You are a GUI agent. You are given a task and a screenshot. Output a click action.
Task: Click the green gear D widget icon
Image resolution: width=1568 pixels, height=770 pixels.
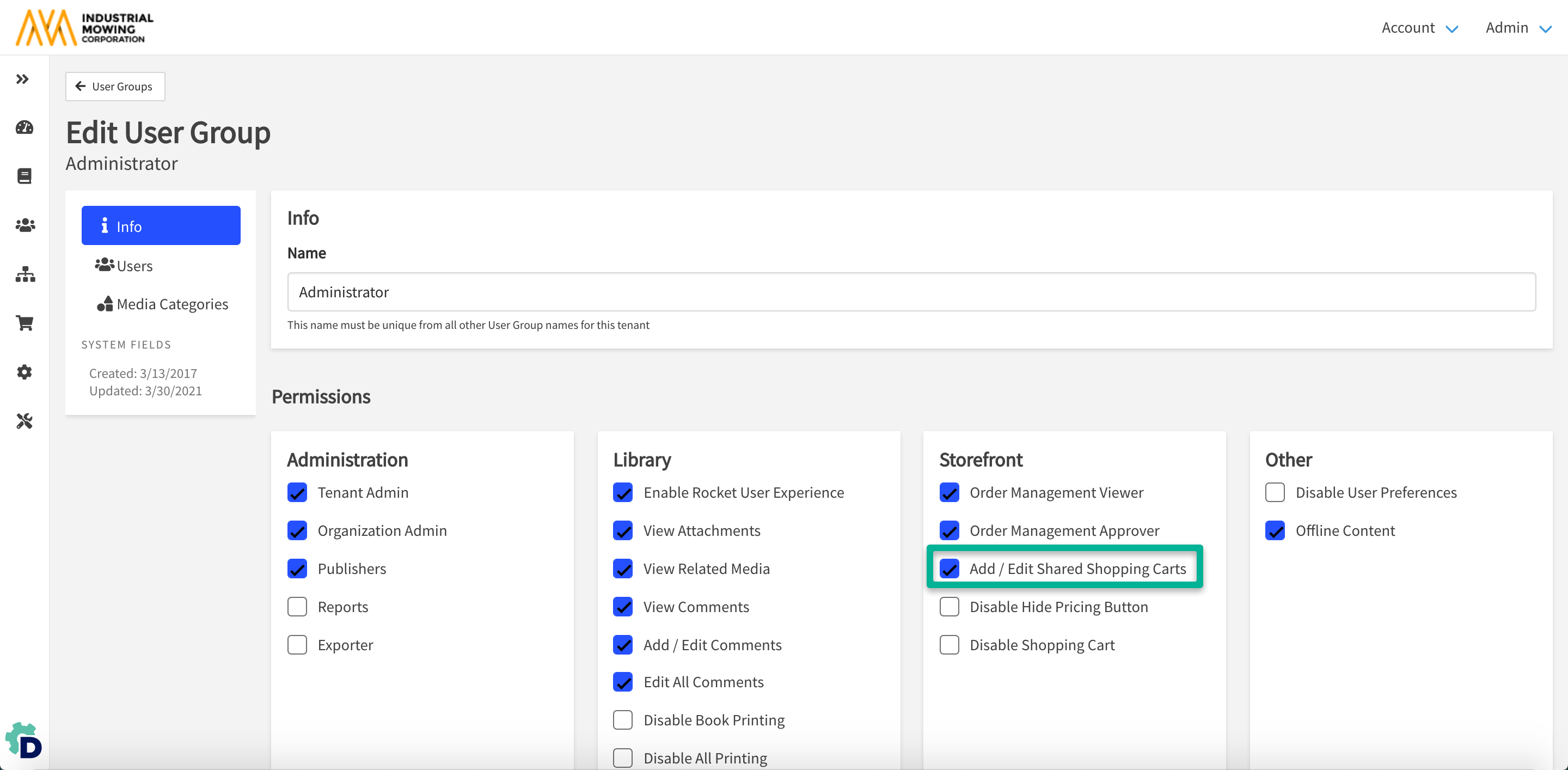(24, 741)
